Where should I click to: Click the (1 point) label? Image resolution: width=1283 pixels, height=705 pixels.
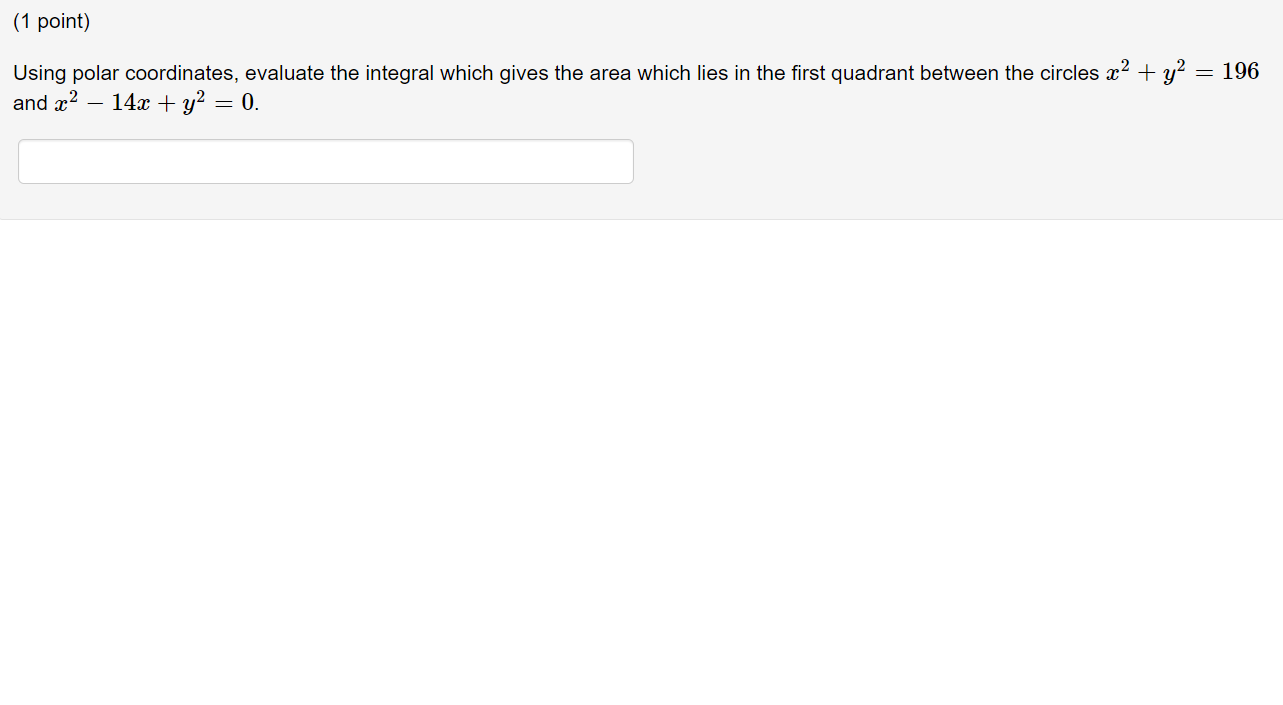[51, 20]
